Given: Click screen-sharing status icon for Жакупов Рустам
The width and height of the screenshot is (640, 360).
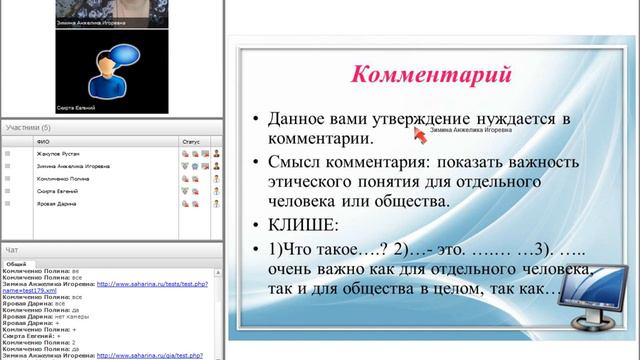Looking at the screenshot, I should pyautogui.click(x=205, y=154).
